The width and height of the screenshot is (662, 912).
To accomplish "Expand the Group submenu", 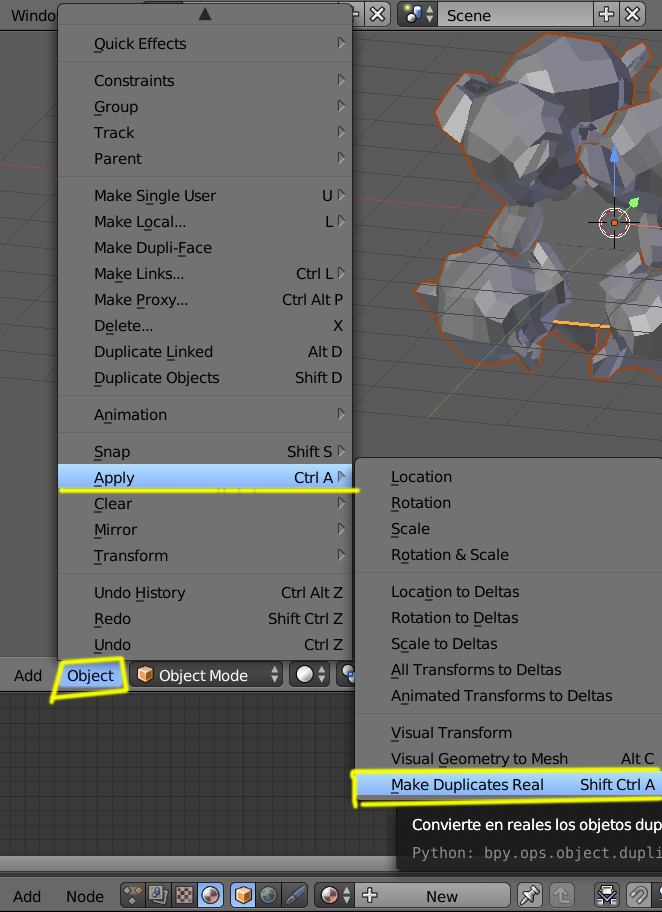I will pyautogui.click(x=205, y=106).
